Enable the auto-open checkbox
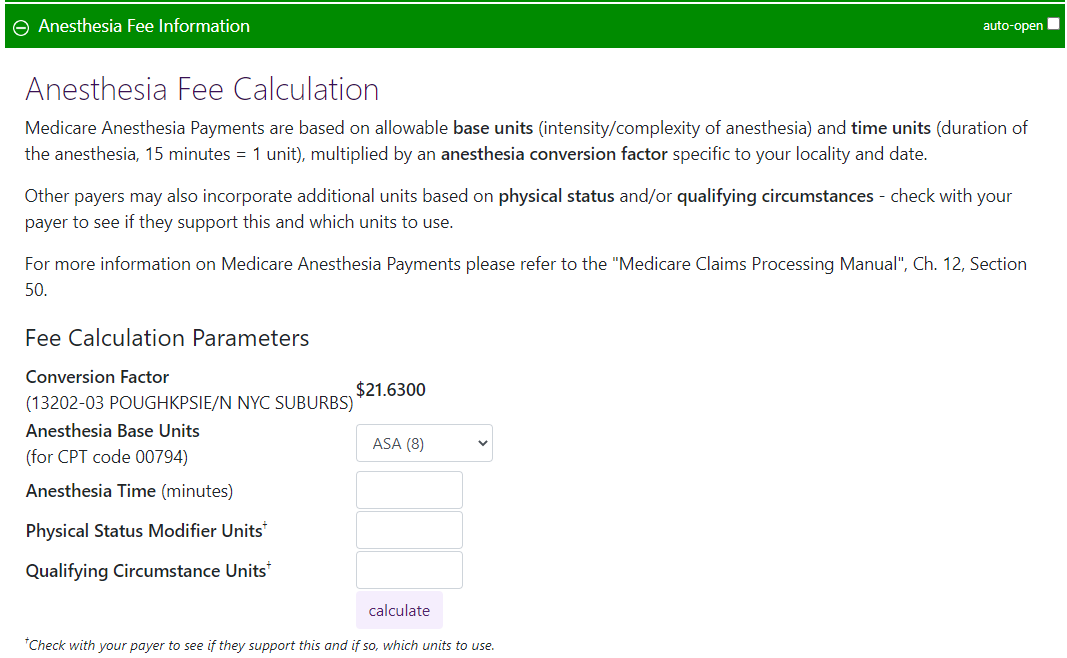This screenshot has height=658, width=1067. coord(1053,25)
